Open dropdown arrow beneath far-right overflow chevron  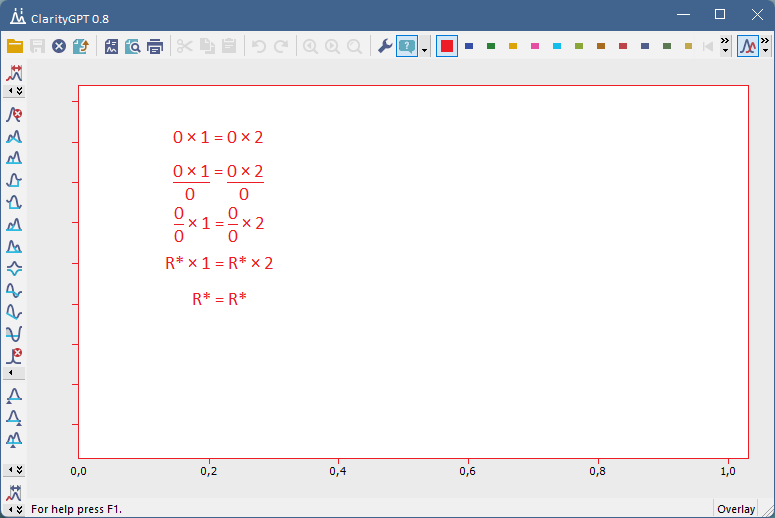tap(765, 51)
